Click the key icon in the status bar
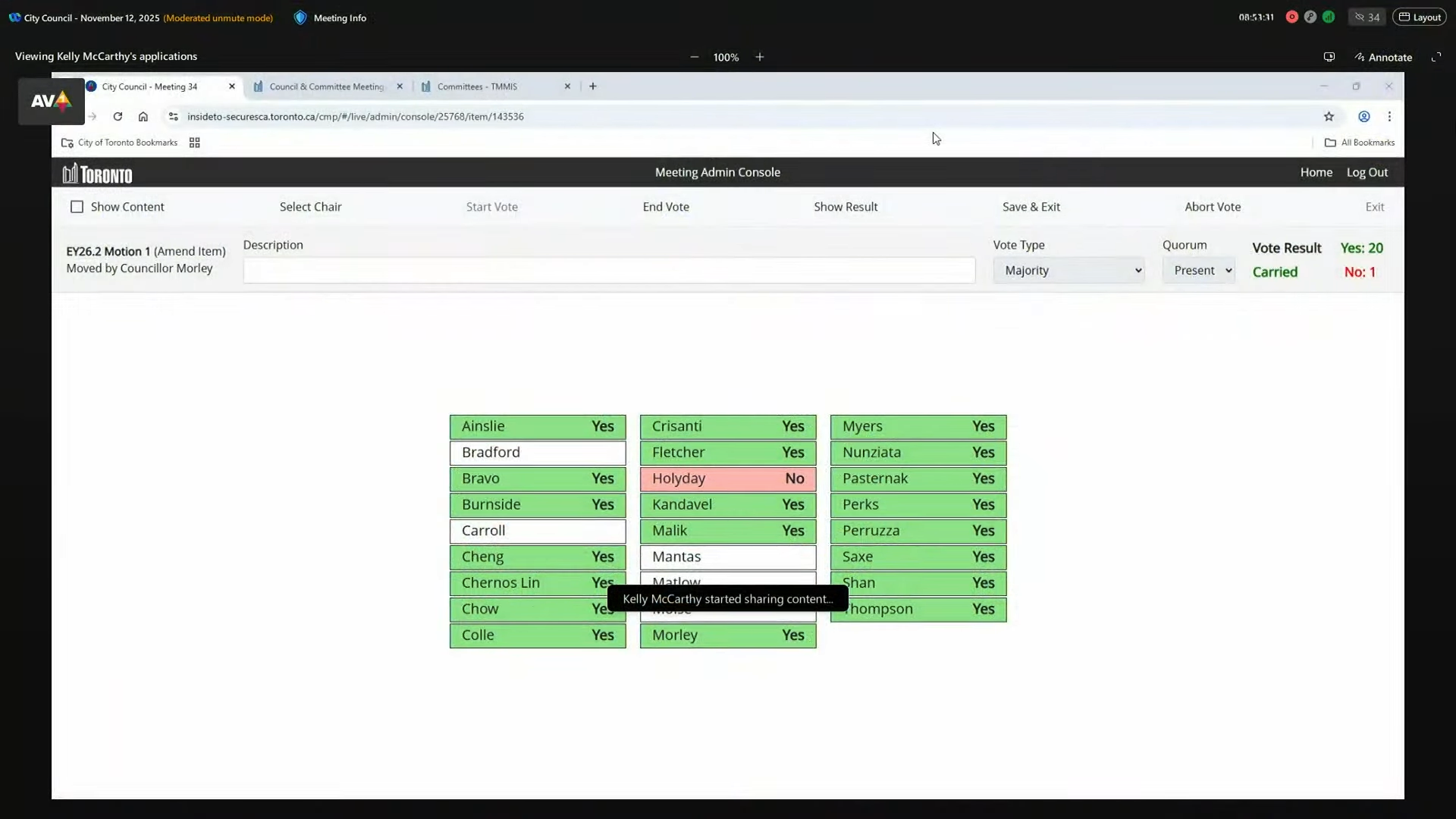The width and height of the screenshot is (1456, 819). 1310,17
